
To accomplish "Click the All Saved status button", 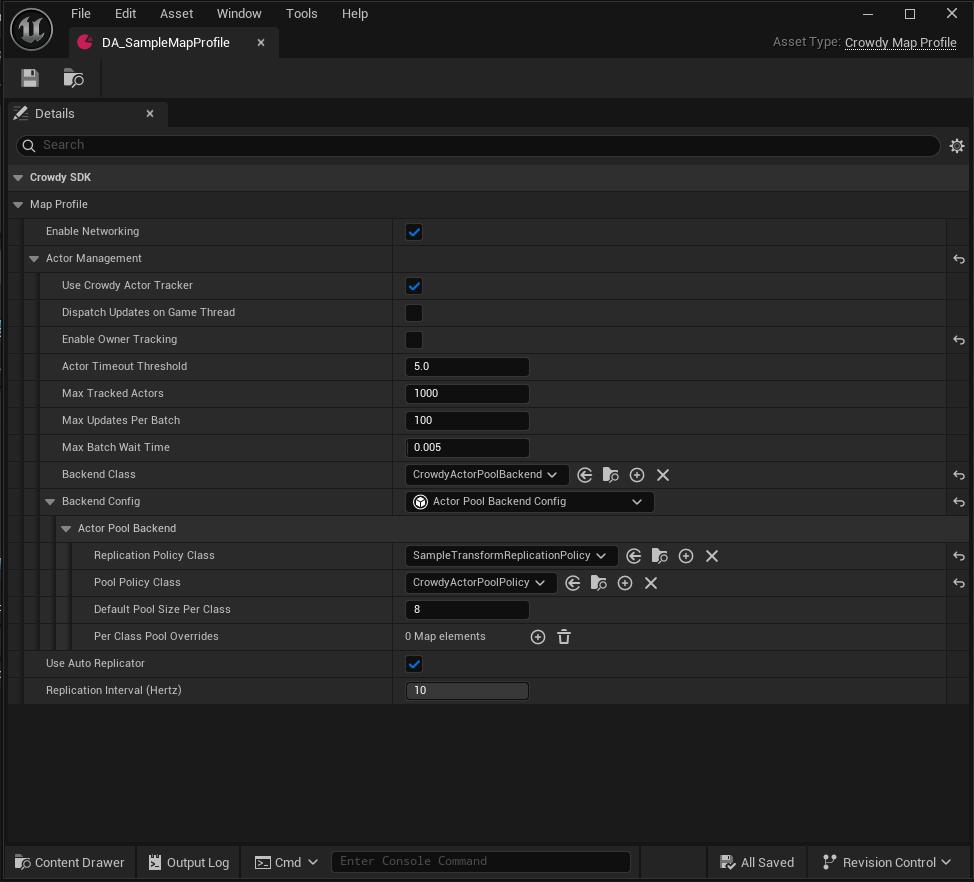I will pyautogui.click(x=757, y=863).
